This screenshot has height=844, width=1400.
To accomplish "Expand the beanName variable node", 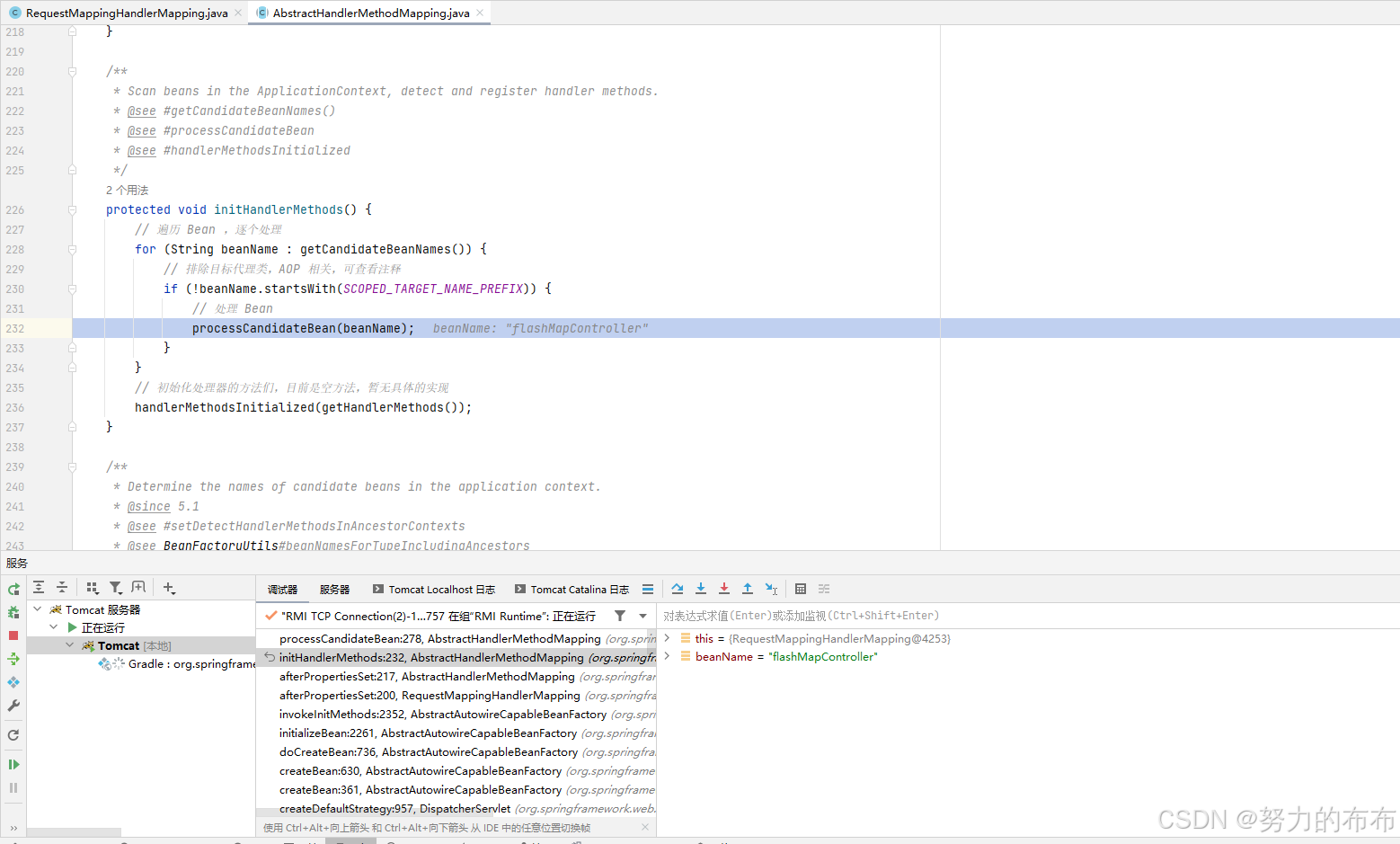I will (x=667, y=657).
